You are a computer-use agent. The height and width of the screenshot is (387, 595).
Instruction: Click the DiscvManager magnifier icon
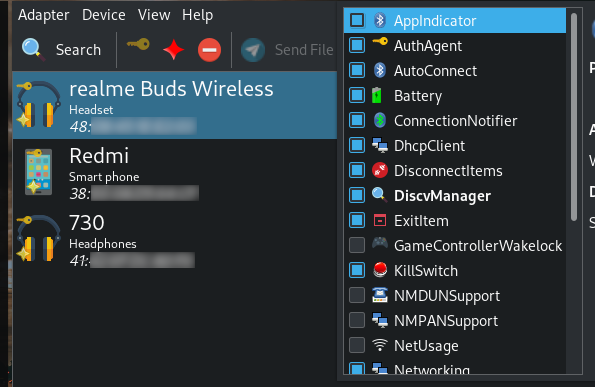coord(380,195)
